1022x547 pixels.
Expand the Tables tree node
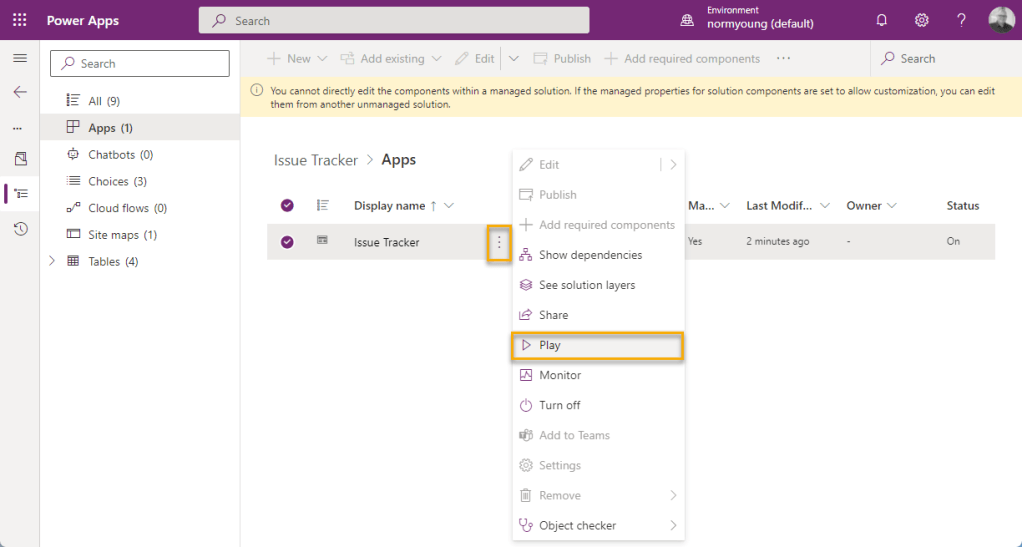[x=53, y=261]
